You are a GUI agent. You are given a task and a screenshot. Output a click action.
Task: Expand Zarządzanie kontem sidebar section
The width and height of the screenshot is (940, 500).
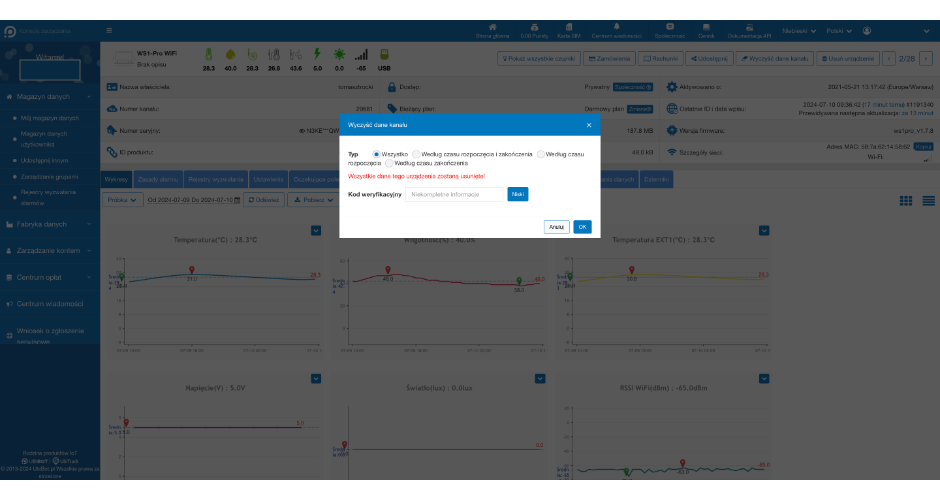coord(50,251)
